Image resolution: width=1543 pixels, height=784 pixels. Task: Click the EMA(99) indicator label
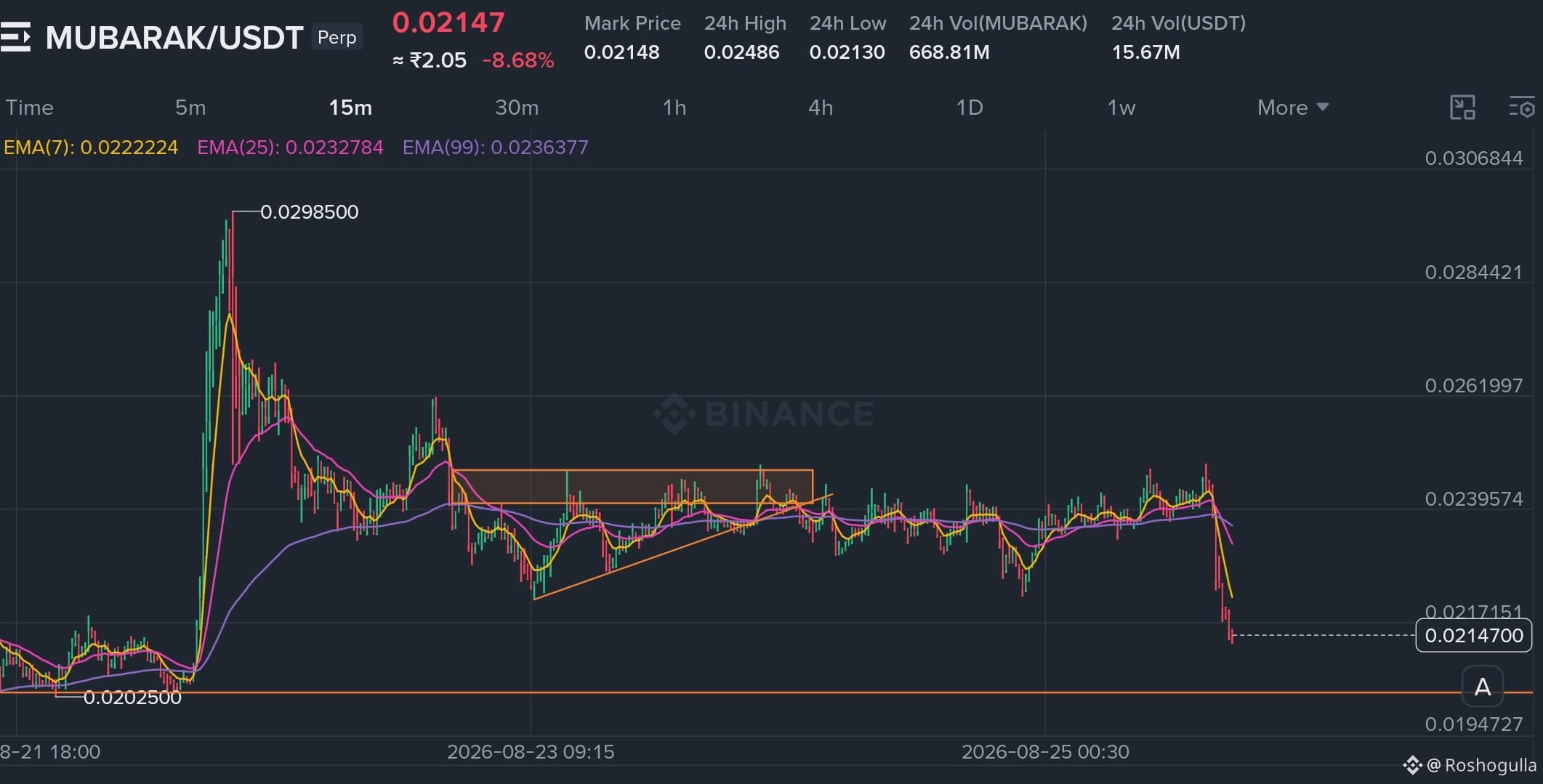tap(495, 147)
